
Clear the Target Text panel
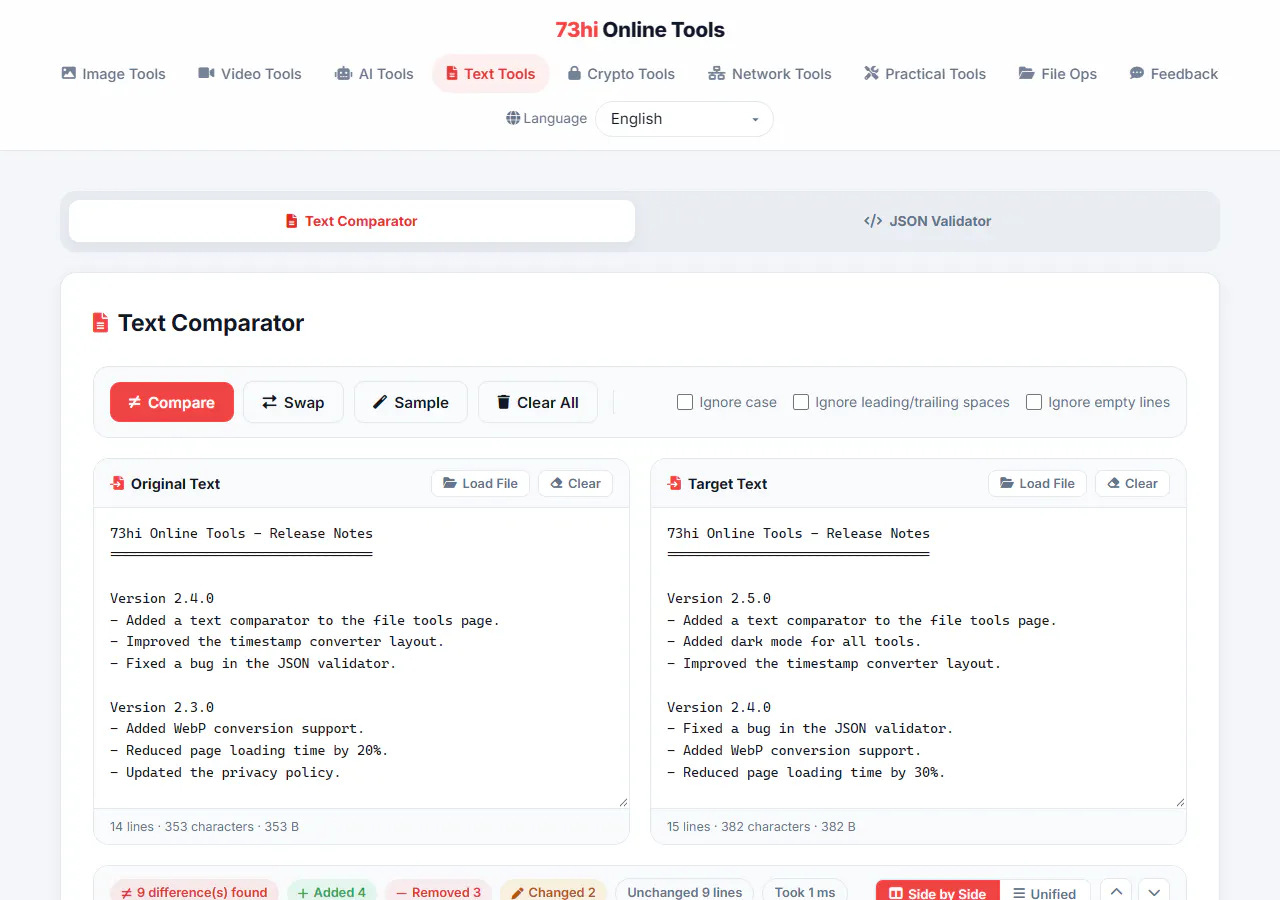click(x=1133, y=483)
